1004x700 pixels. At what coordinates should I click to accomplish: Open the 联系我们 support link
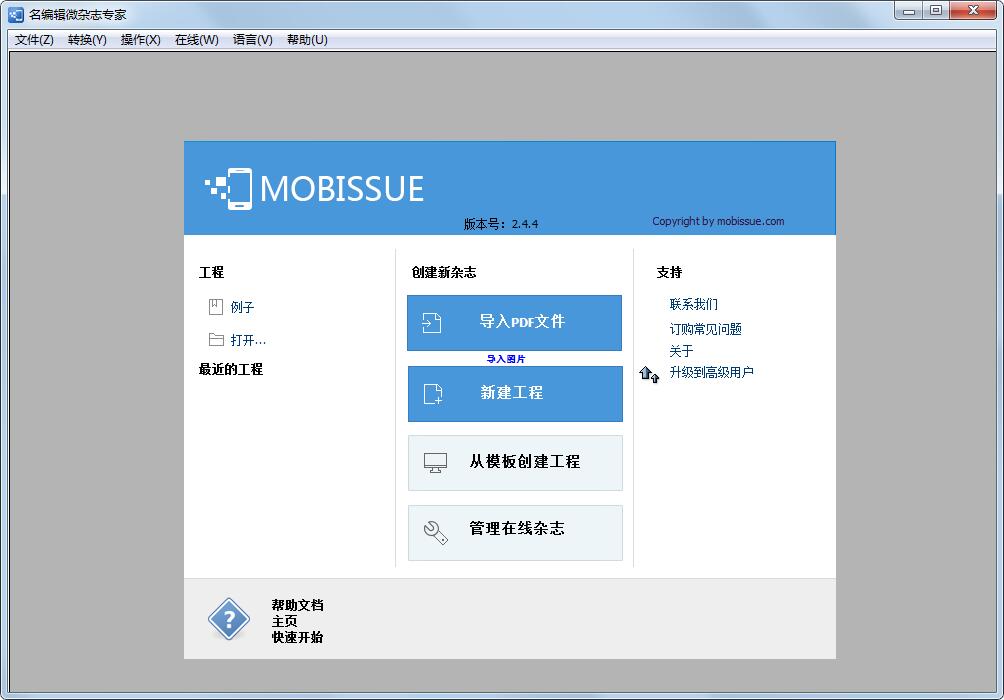pos(694,304)
